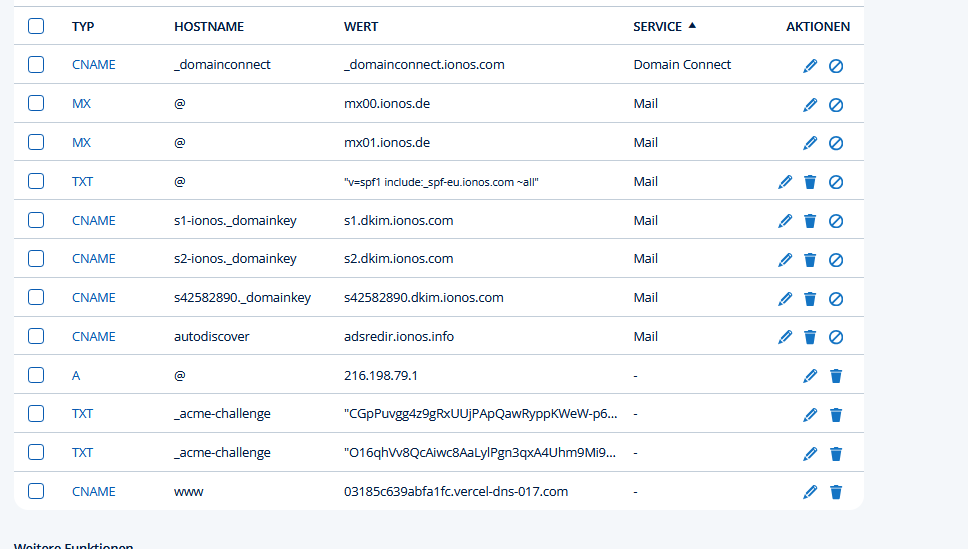Disable the mx00.ionos.de MX record

836,104
